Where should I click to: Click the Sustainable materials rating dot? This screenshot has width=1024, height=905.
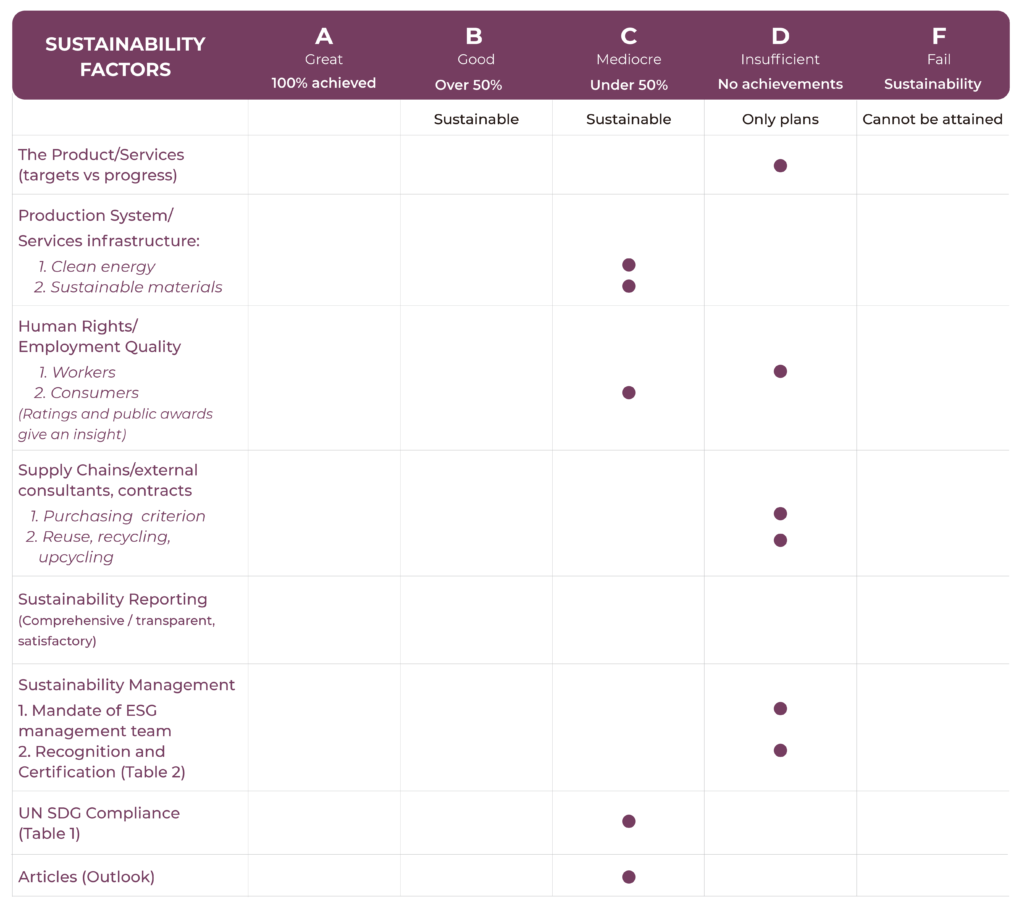(x=628, y=286)
